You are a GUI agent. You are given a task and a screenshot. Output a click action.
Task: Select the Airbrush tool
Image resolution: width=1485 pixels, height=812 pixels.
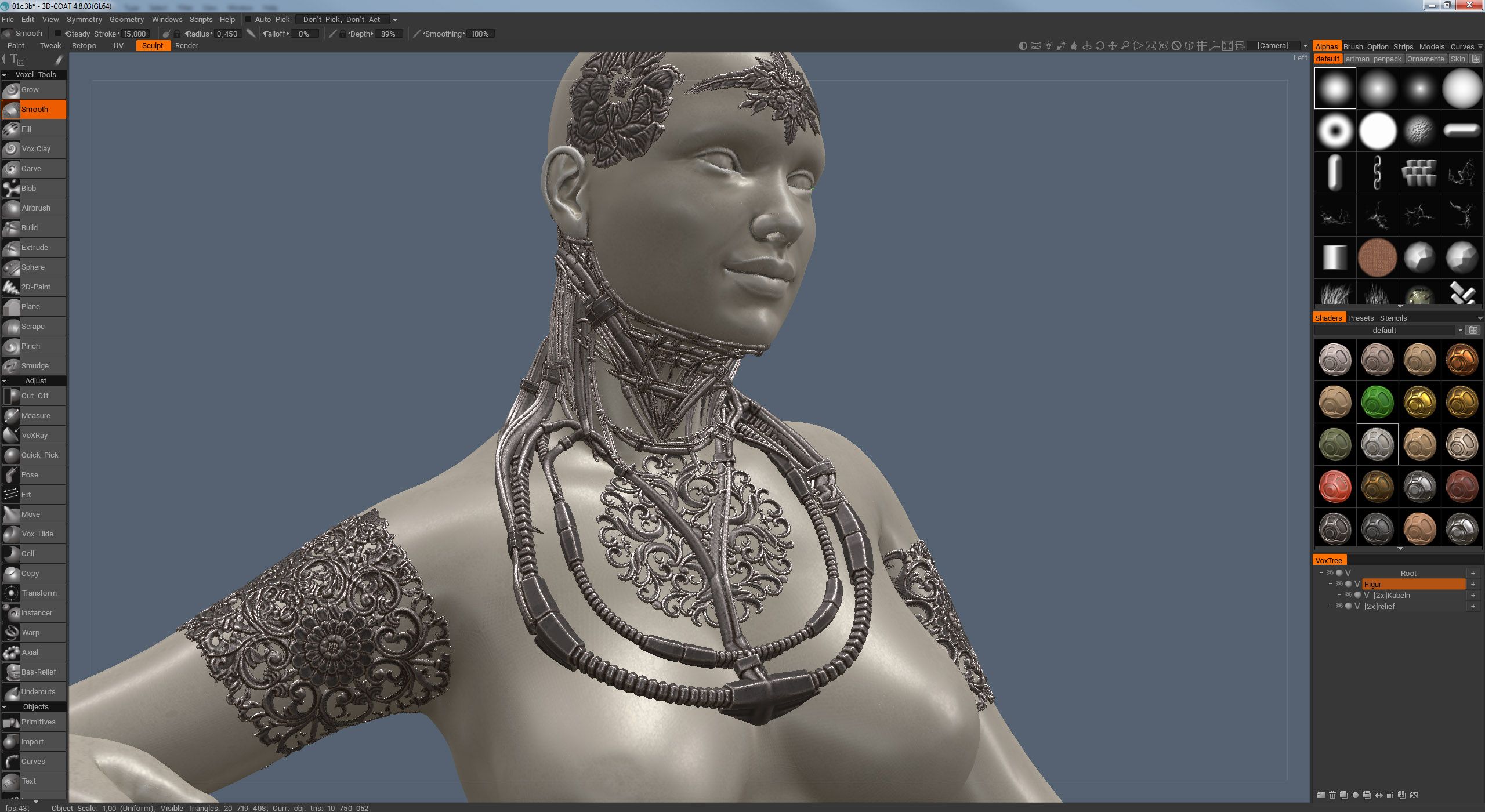coord(34,208)
